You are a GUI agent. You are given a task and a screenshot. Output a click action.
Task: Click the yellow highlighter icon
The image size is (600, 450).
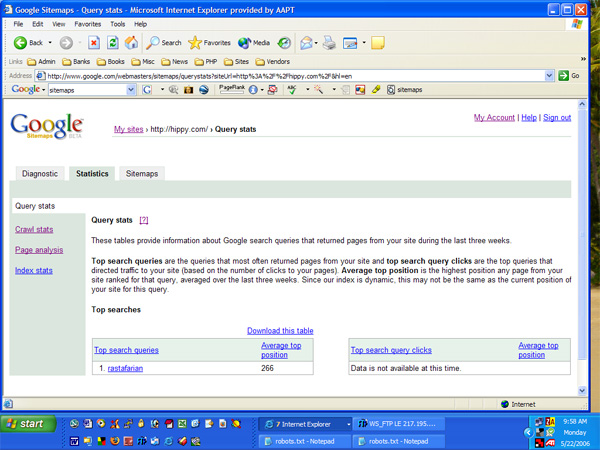376,90
